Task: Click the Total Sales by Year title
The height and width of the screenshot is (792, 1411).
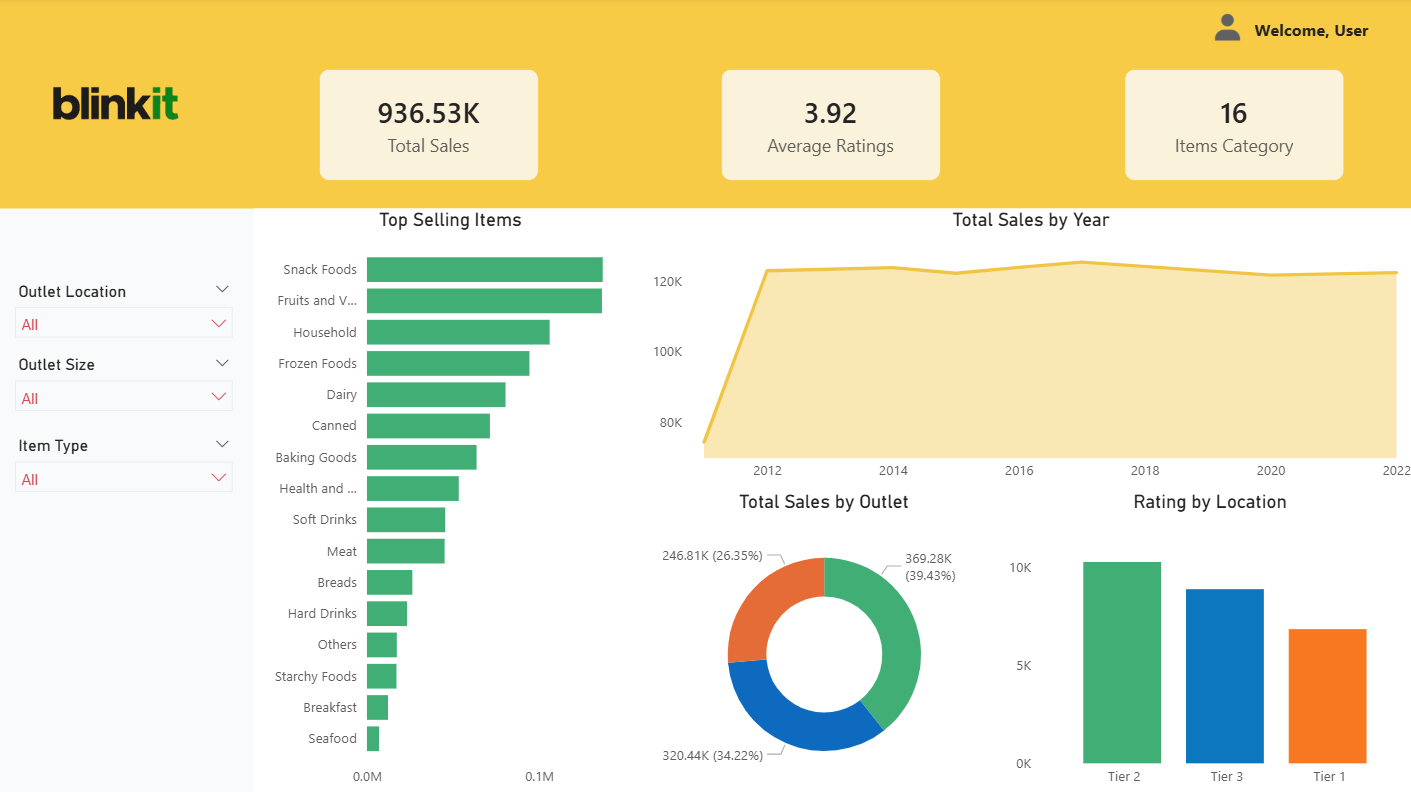Action: pyautogui.click(x=1031, y=220)
